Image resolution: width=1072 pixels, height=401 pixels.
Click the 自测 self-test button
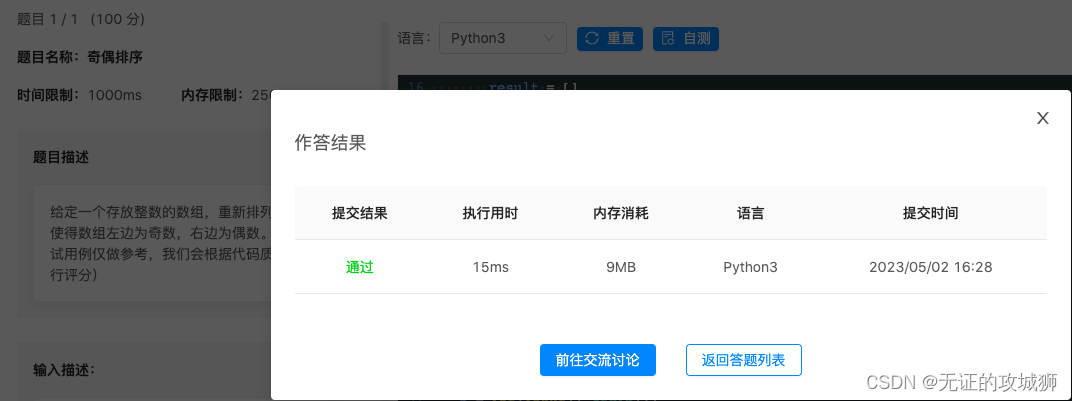686,38
